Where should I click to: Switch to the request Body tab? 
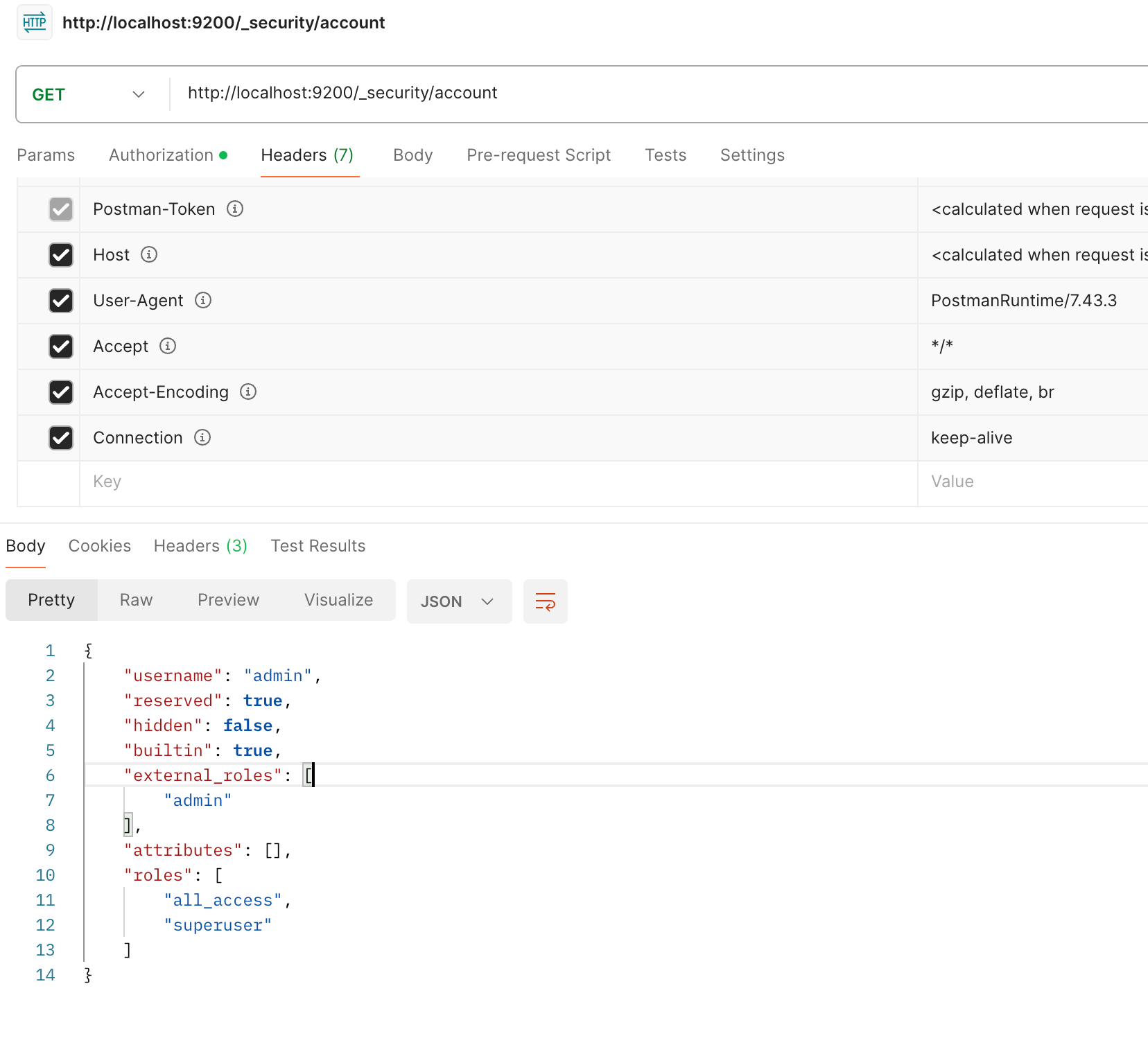[x=413, y=155]
